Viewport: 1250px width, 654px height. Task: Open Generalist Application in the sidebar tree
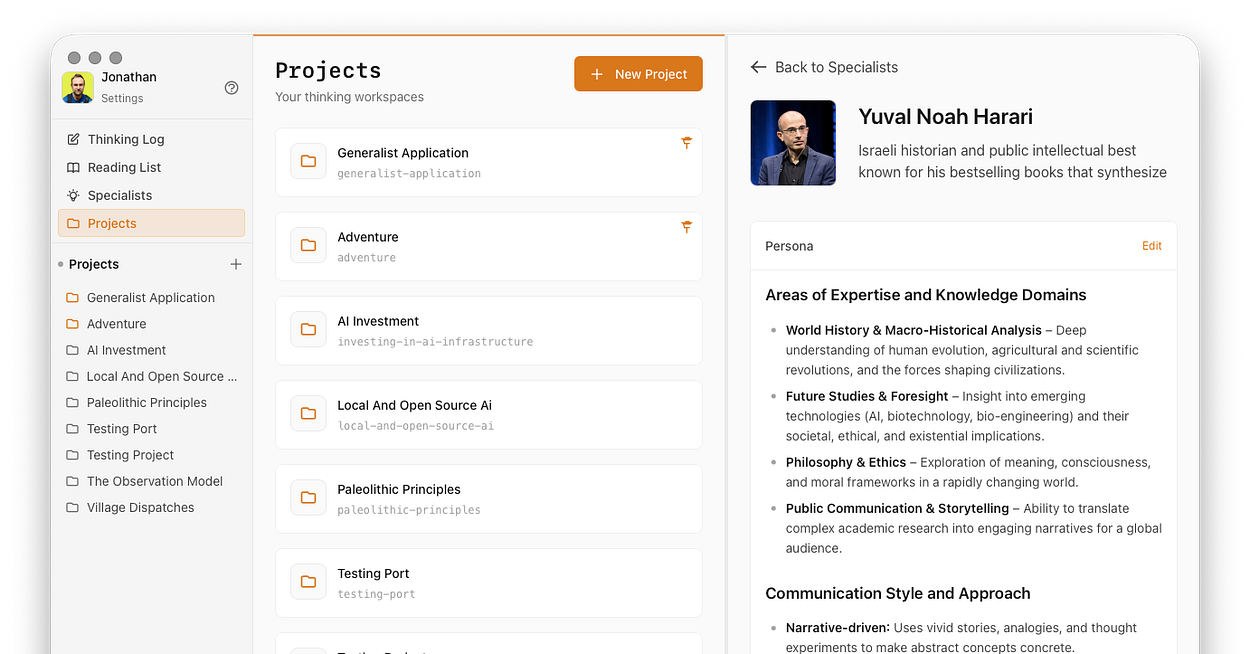[x=151, y=297]
